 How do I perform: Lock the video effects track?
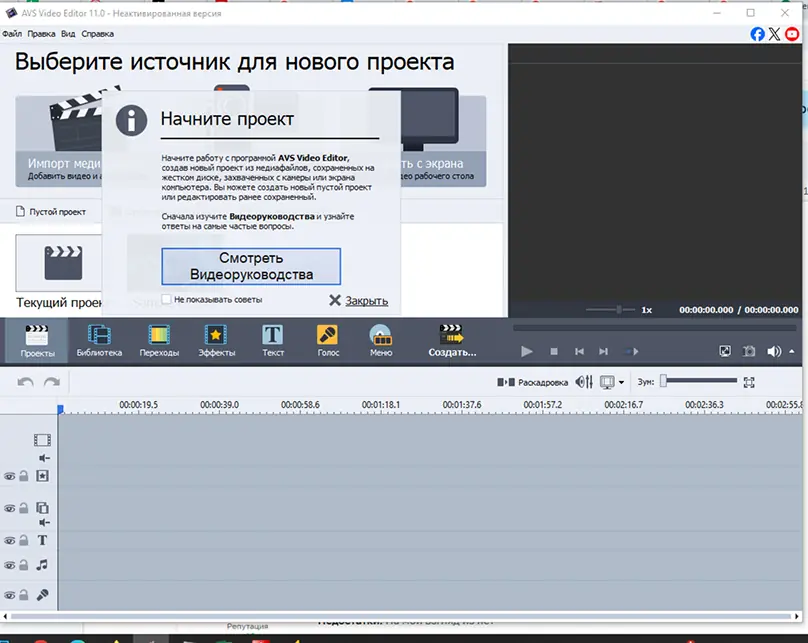coord(24,476)
